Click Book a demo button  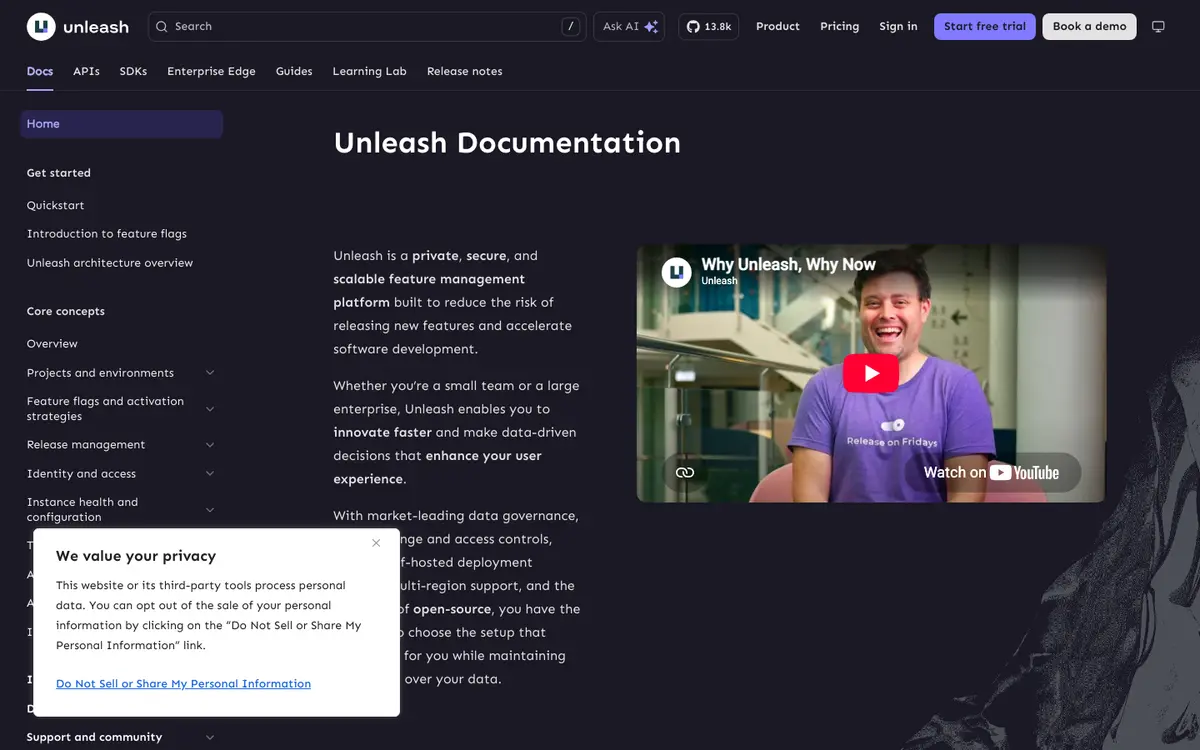click(1089, 27)
